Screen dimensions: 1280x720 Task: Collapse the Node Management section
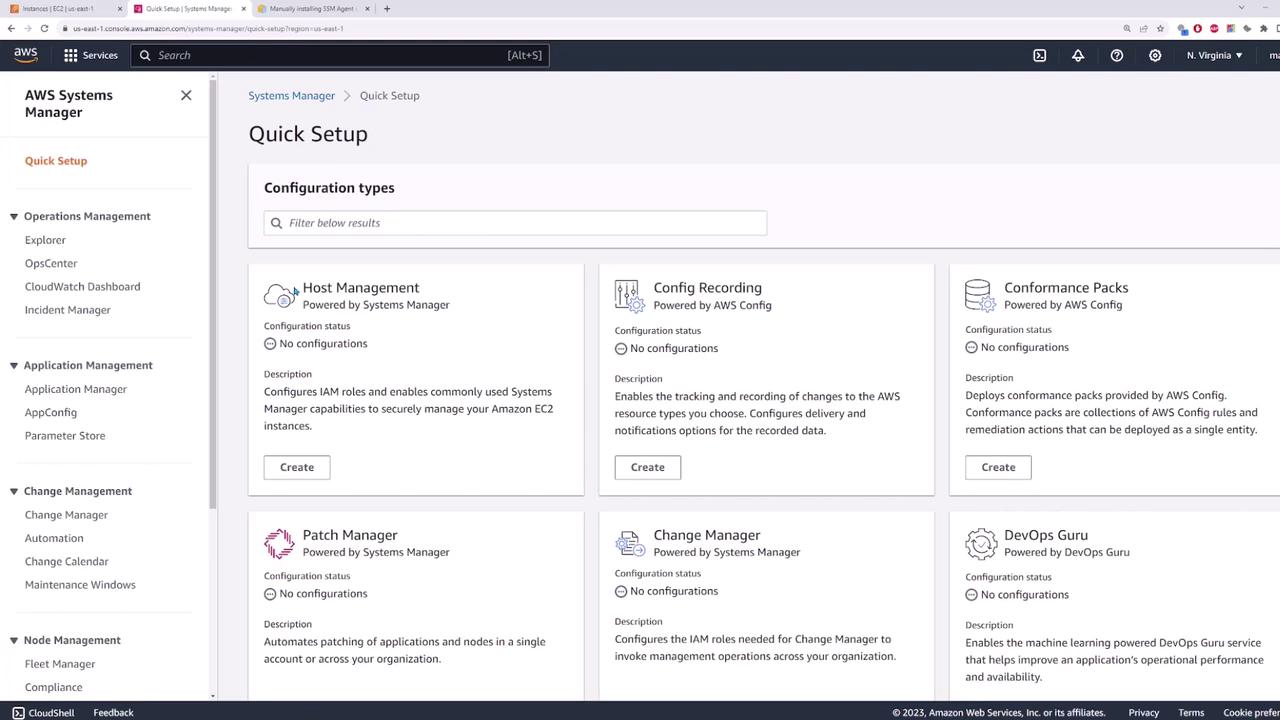(x=14, y=640)
